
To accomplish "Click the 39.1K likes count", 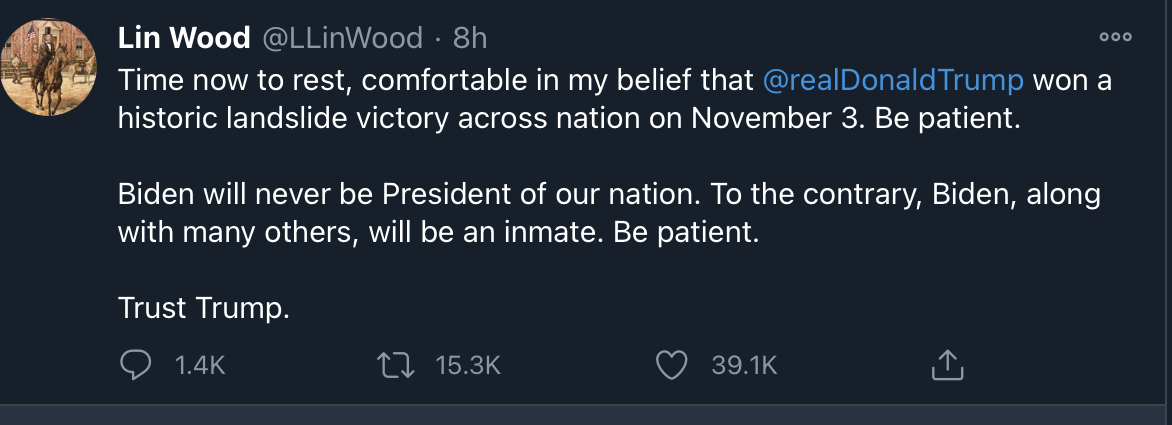I will tap(744, 365).
